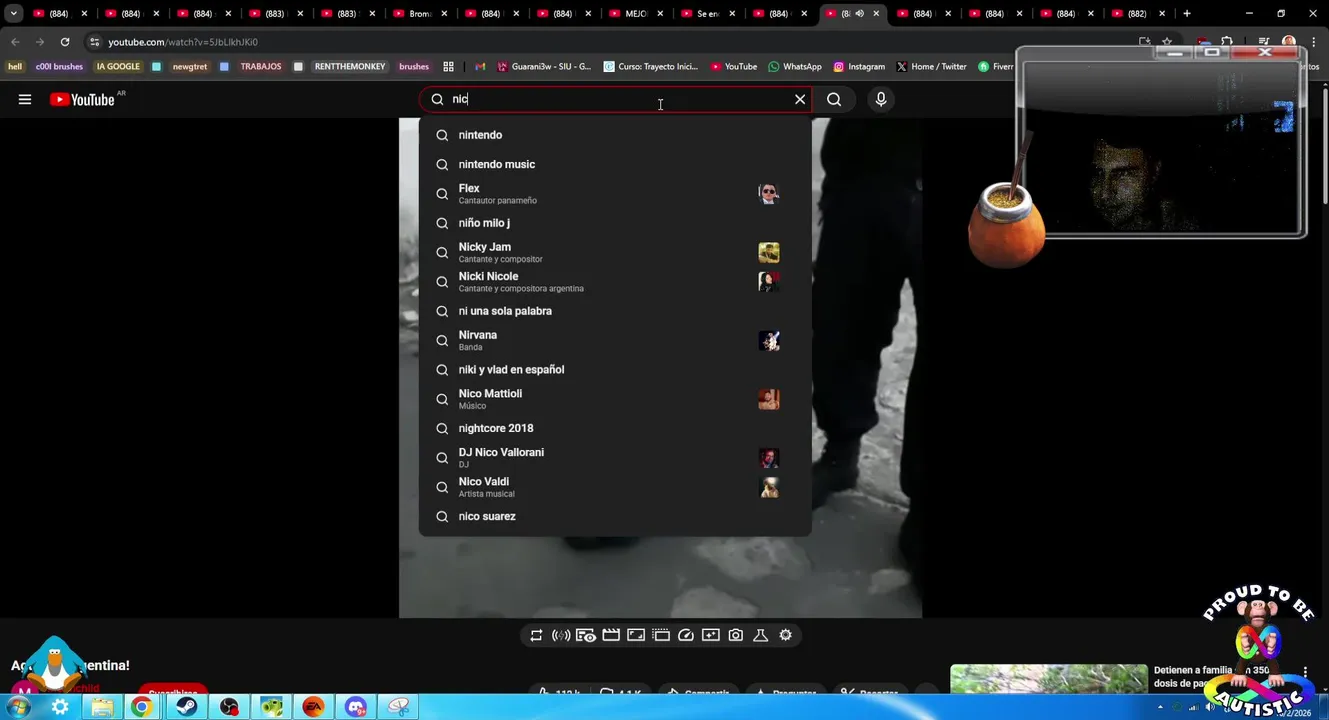Screen dimensions: 1329x720
Task: Open the Instagram bookmark
Action: click(x=859, y=67)
